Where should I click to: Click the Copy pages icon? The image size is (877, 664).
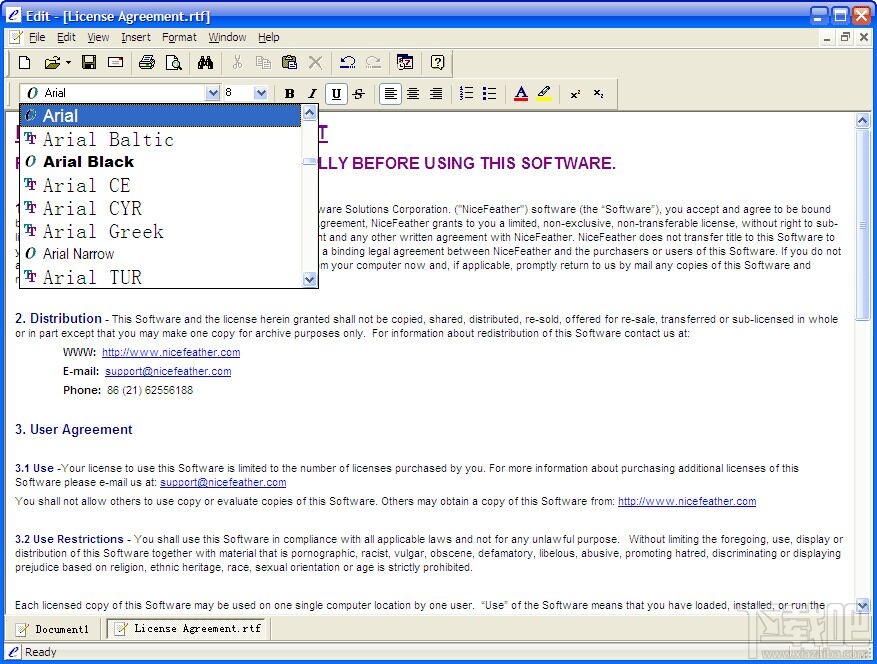(x=263, y=63)
